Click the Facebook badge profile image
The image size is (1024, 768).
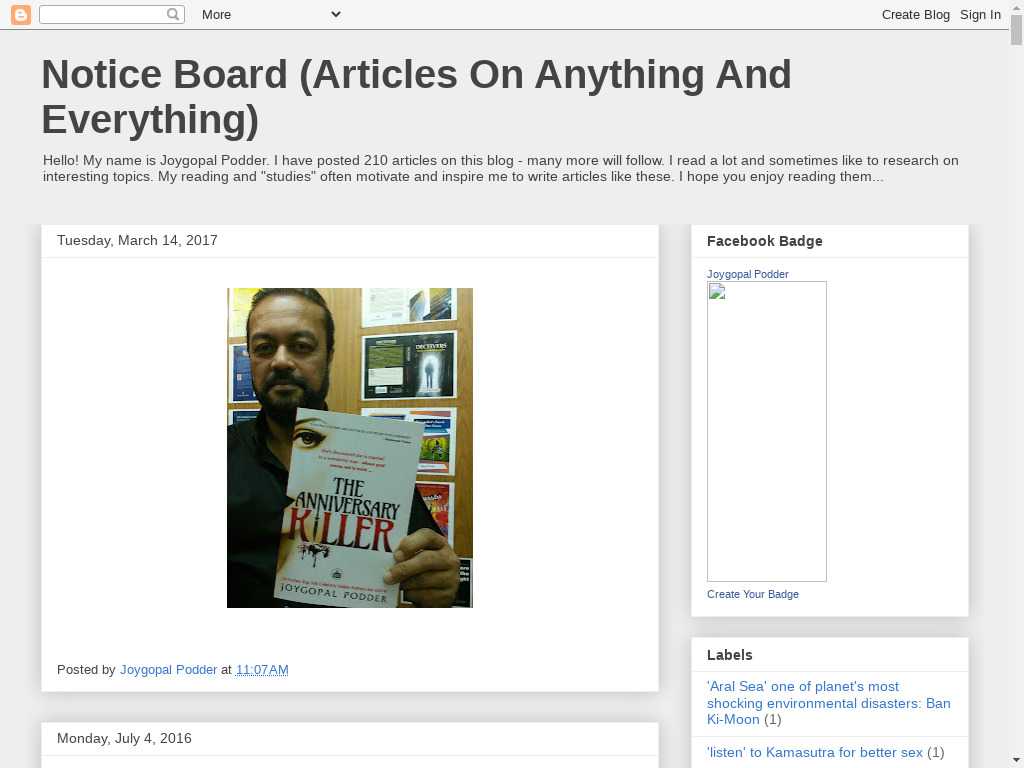pos(766,431)
